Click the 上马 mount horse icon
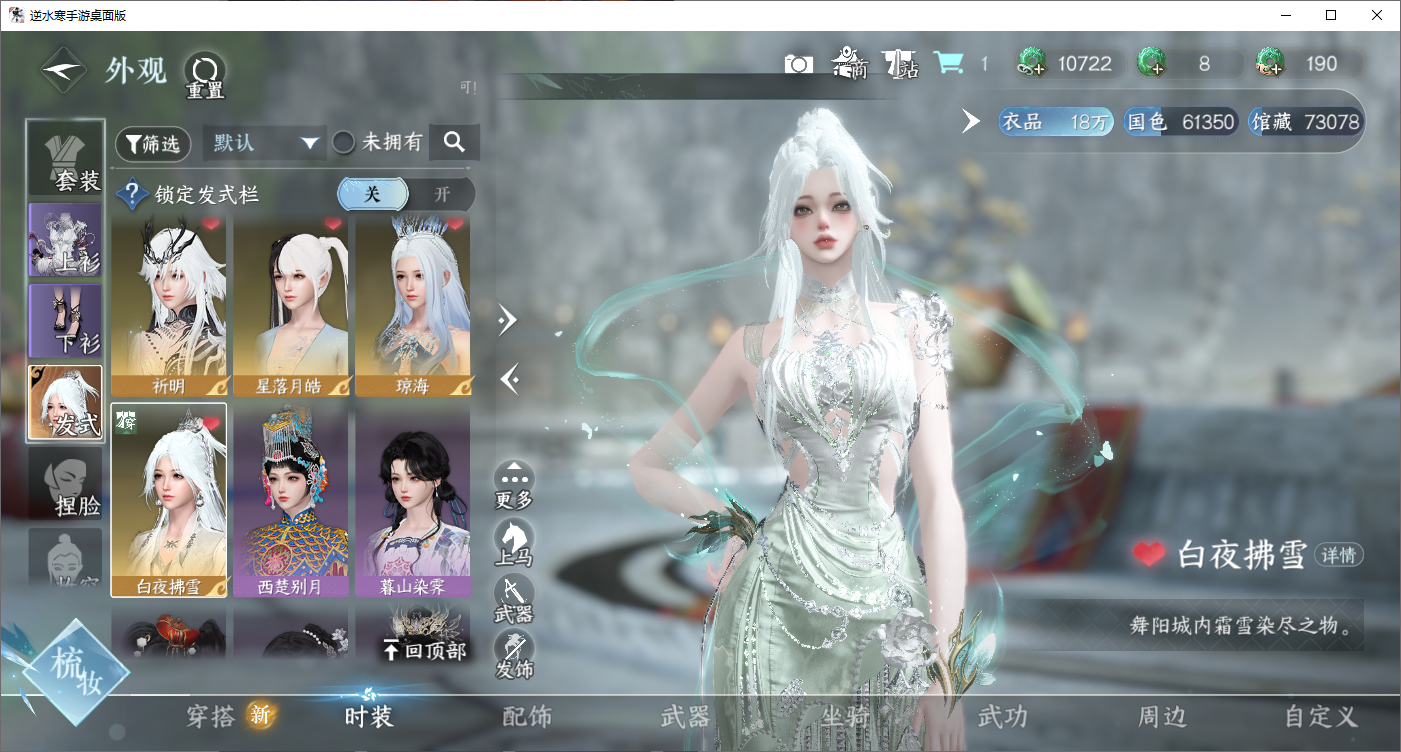The height and width of the screenshot is (752, 1401). pos(514,543)
